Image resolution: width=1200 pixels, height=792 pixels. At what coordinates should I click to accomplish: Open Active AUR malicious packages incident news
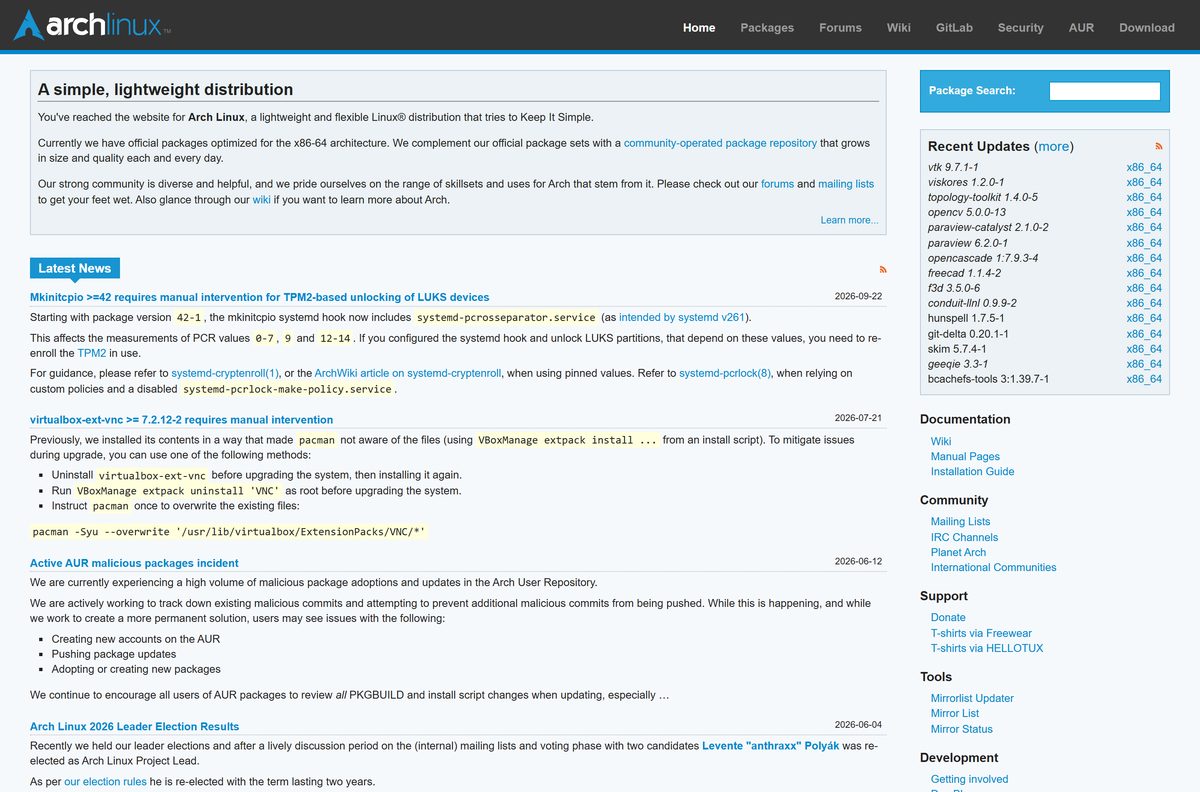(x=134, y=563)
